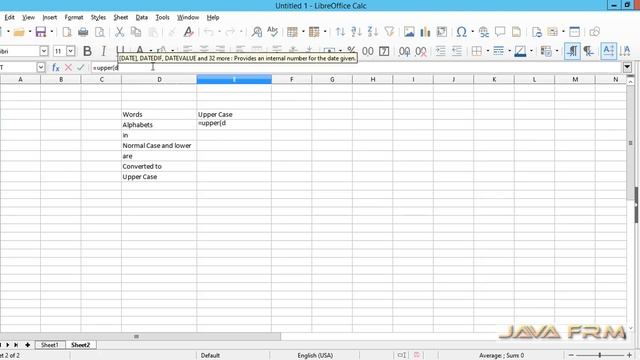Click the zoom slider handle
Viewport: 640px width, 360px height.
[x=600, y=355]
